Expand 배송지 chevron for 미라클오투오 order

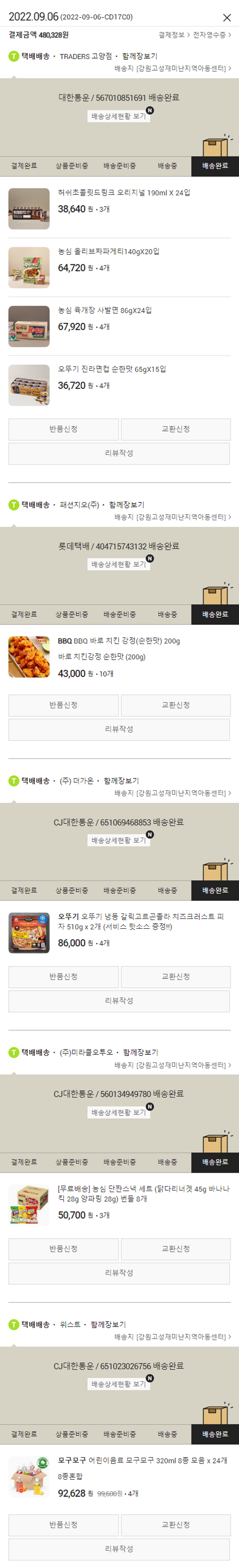click(x=229, y=1066)
